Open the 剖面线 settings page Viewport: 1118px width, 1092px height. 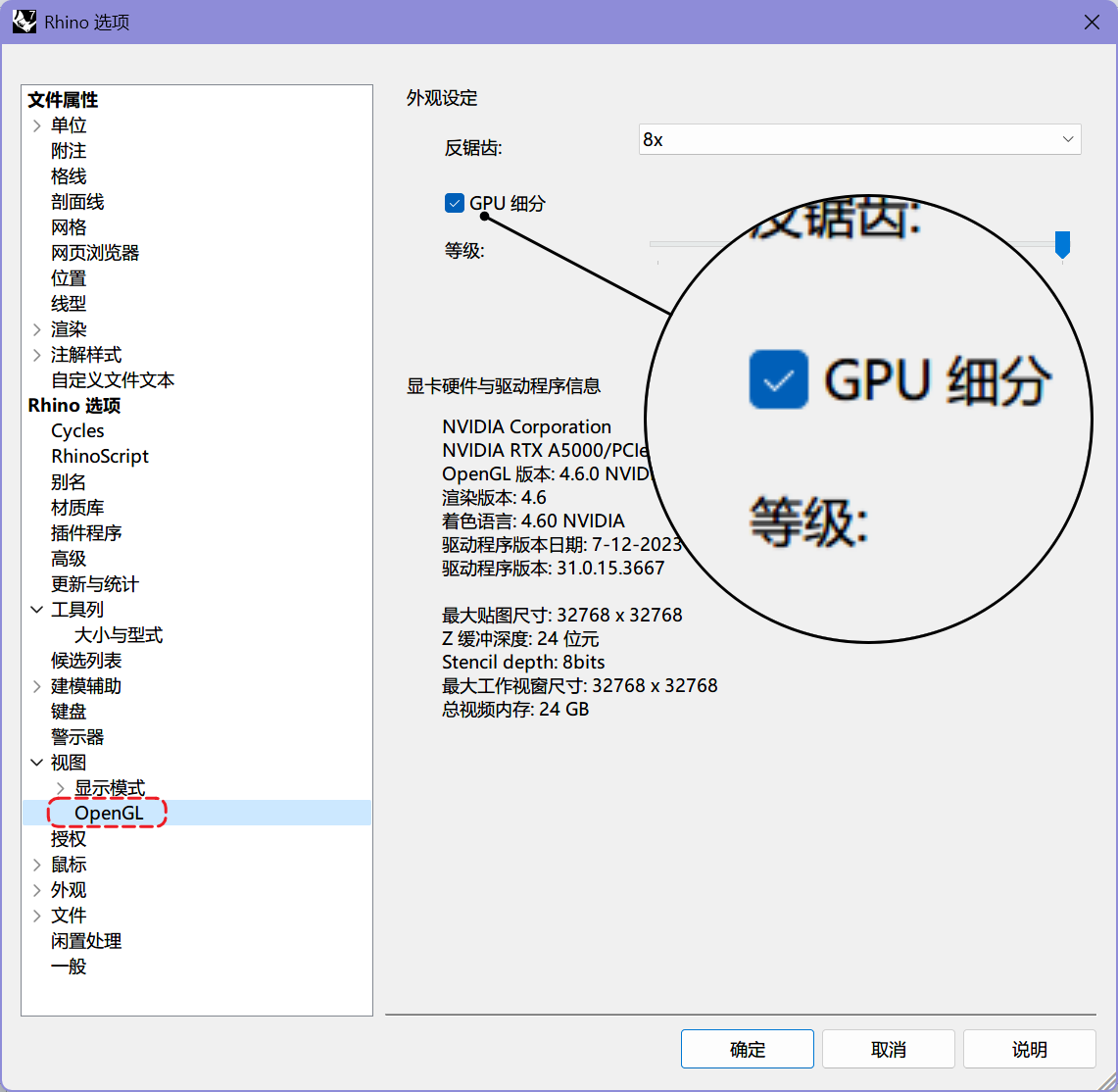(77, 202)
